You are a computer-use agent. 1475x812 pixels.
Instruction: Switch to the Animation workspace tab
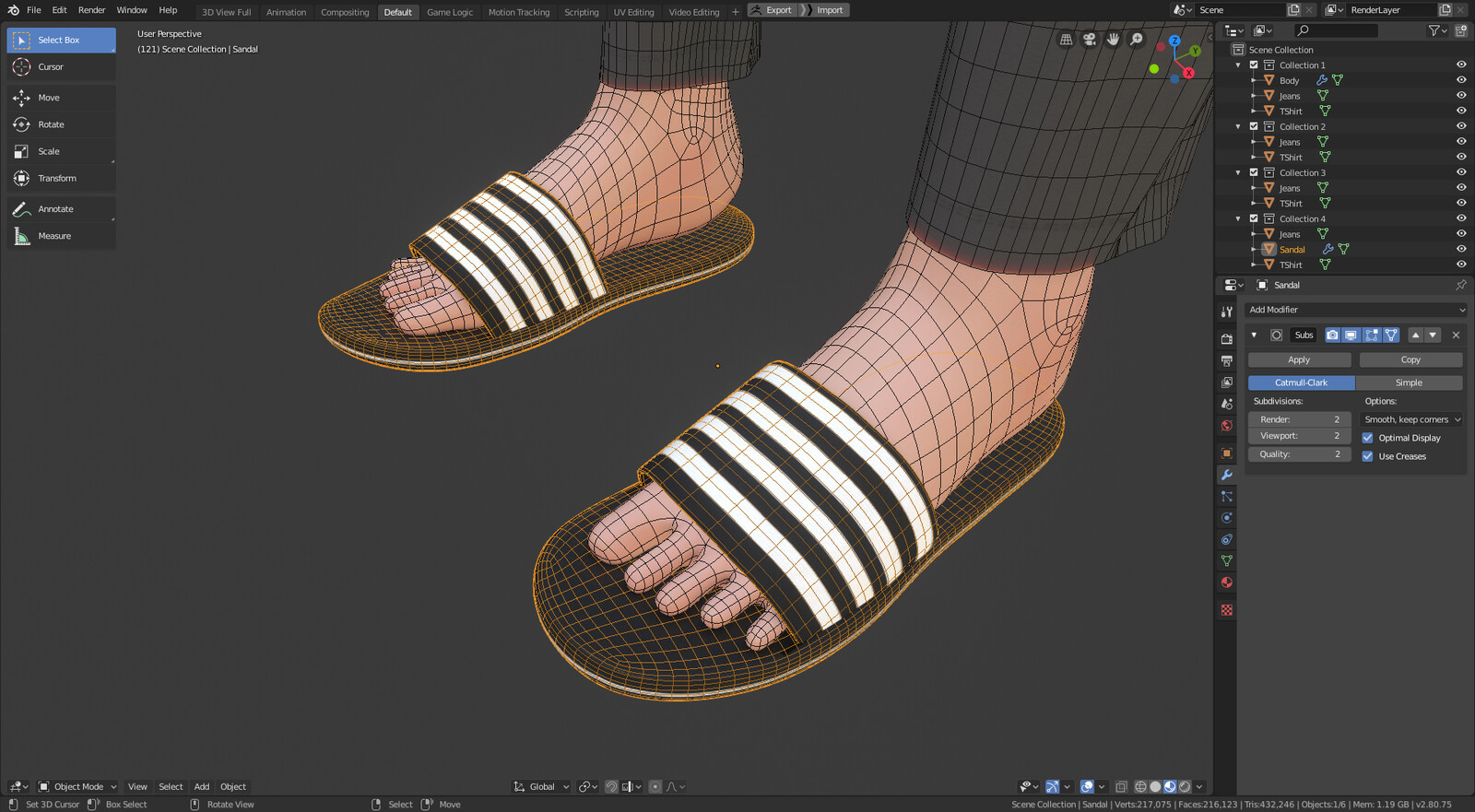[x=286, y=12]
